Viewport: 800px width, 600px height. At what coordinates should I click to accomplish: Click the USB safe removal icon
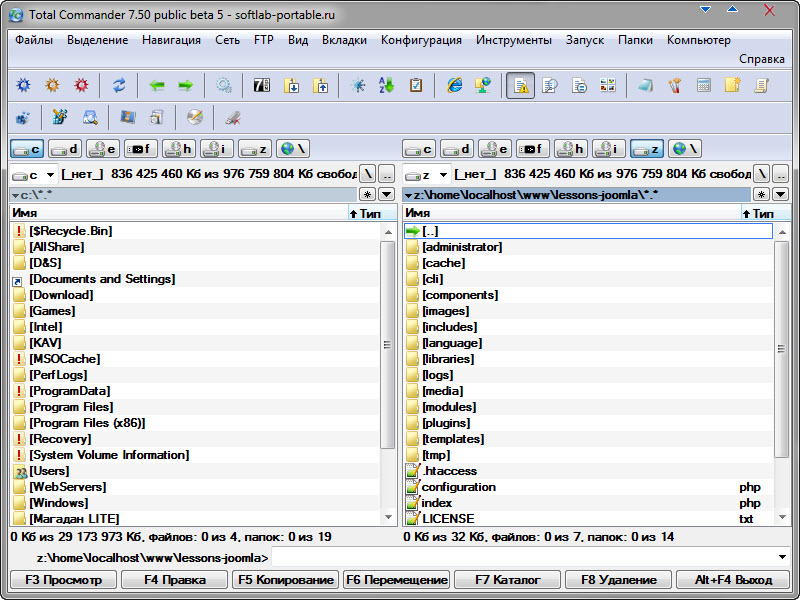pyautogui.click(x=233, y=118)
